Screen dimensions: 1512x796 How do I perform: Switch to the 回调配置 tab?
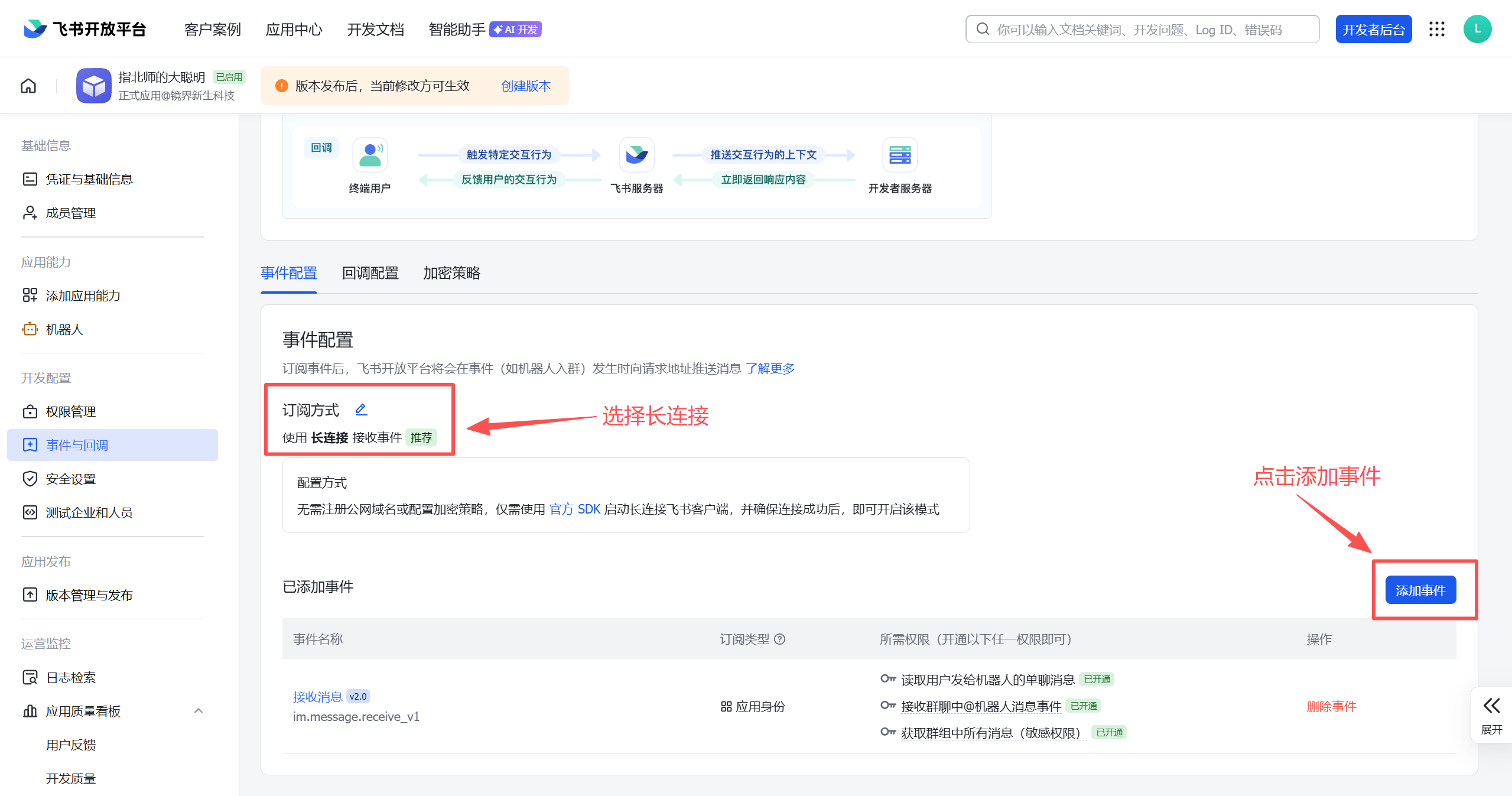(370, 273)
